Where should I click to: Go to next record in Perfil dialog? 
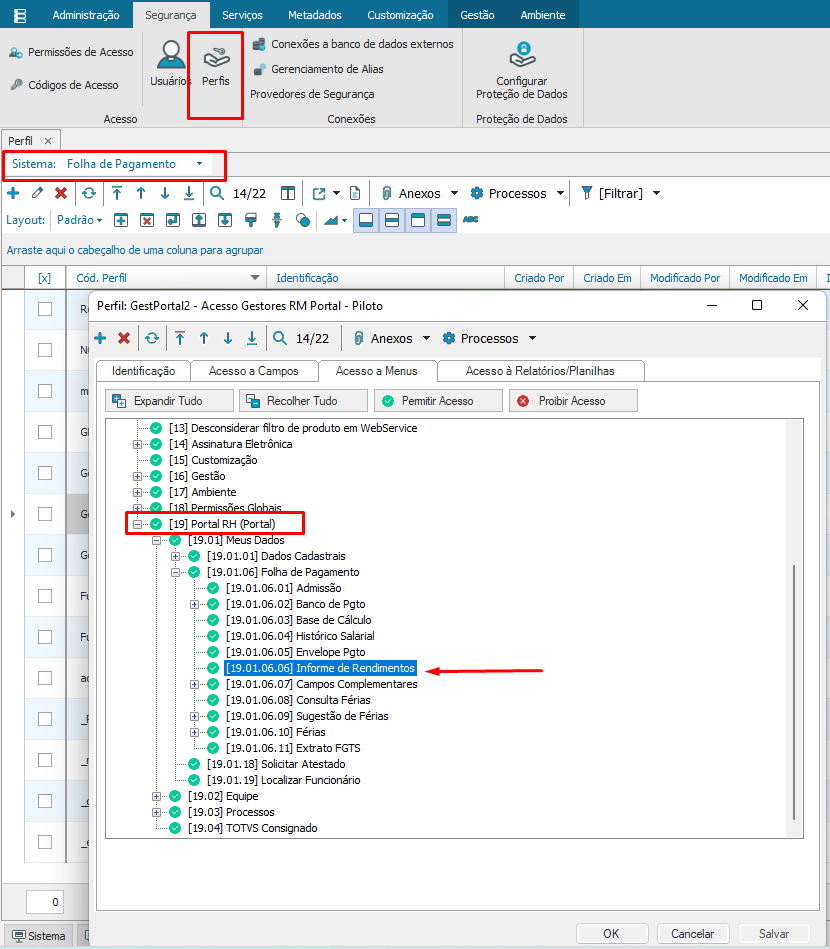[228, 338]
